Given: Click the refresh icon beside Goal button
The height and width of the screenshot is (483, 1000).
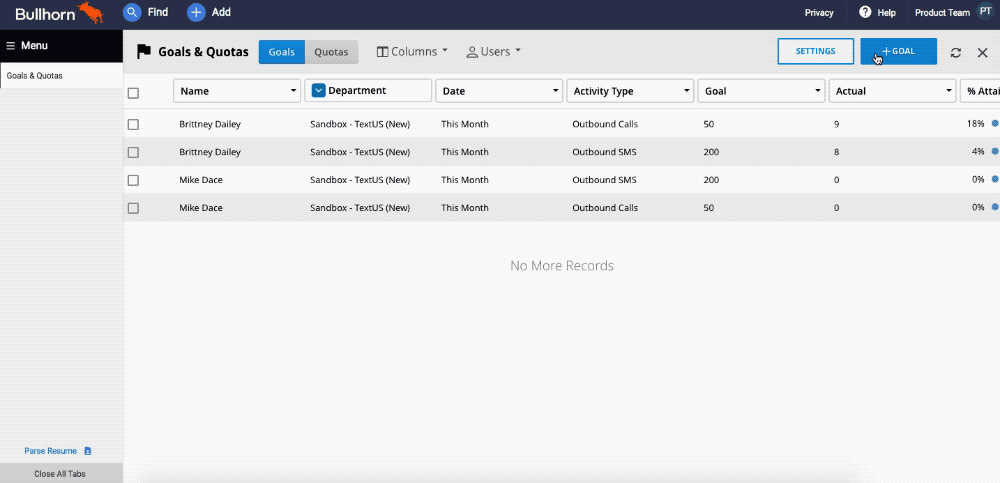Looking at the screenshot, I should 956,52.
